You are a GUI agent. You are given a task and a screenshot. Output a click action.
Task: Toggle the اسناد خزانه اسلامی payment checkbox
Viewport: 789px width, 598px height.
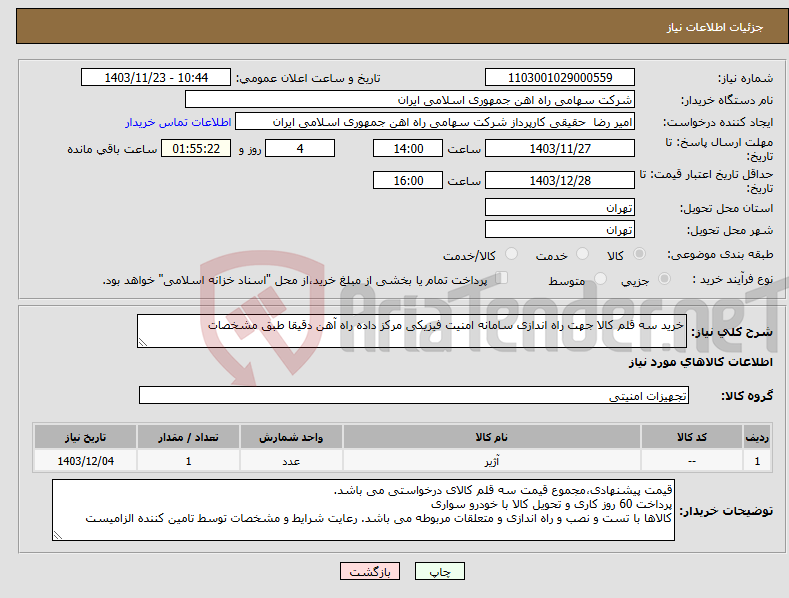[501, 277]
